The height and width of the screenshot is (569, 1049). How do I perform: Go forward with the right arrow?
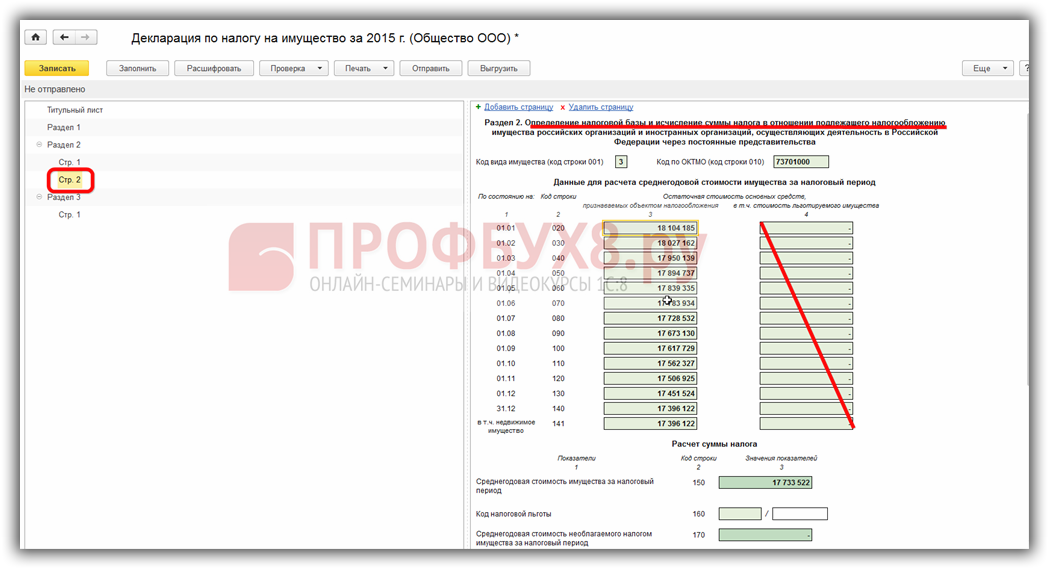pos(86,38)
